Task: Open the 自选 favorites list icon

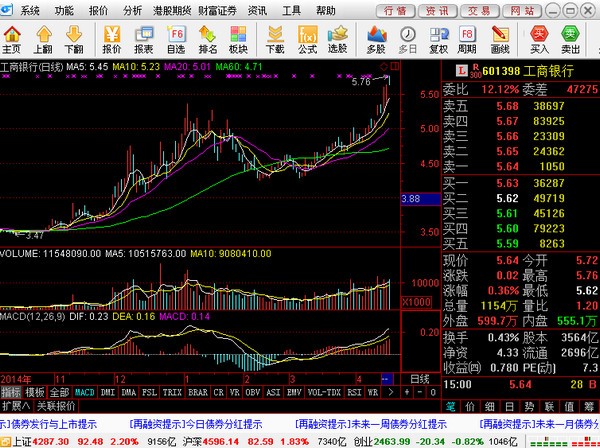Action: tap(175, 38)
